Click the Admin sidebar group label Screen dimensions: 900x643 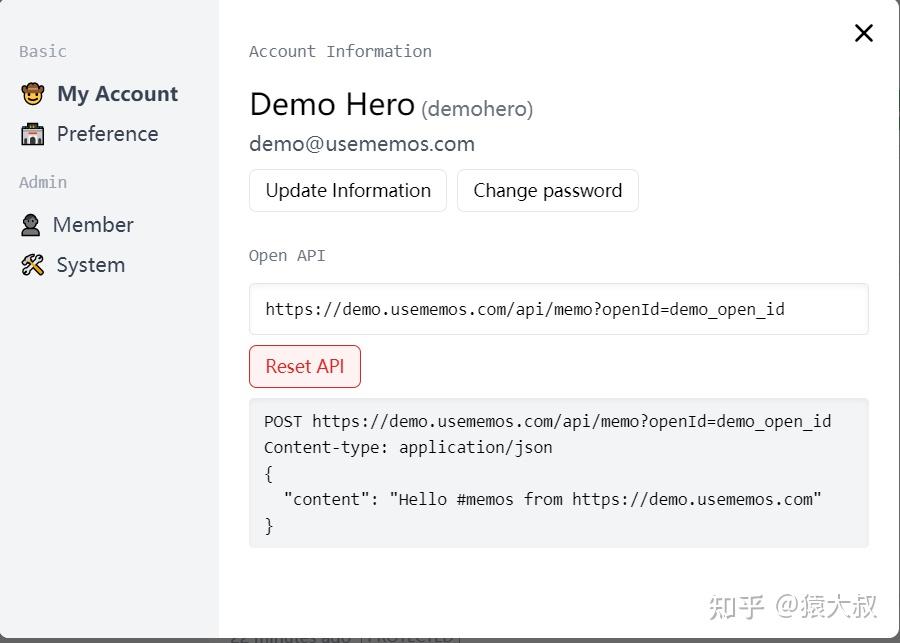(x=43, y=182)
